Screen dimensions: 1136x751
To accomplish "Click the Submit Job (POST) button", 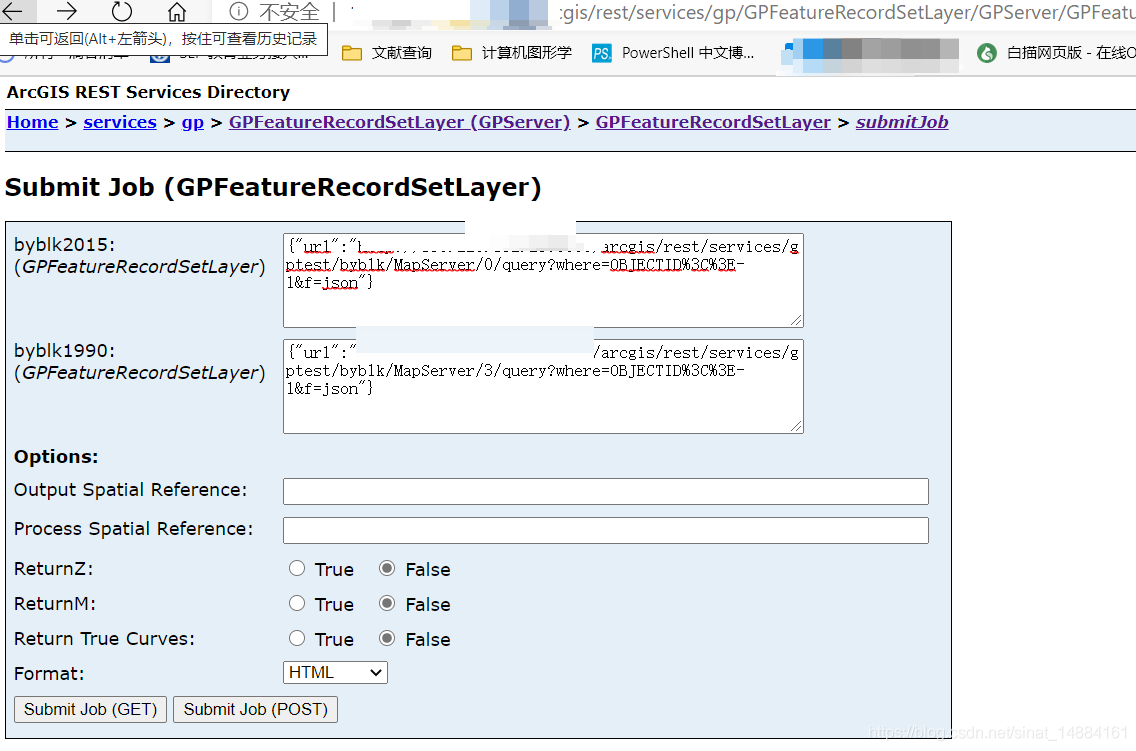I will pos(256,709).
